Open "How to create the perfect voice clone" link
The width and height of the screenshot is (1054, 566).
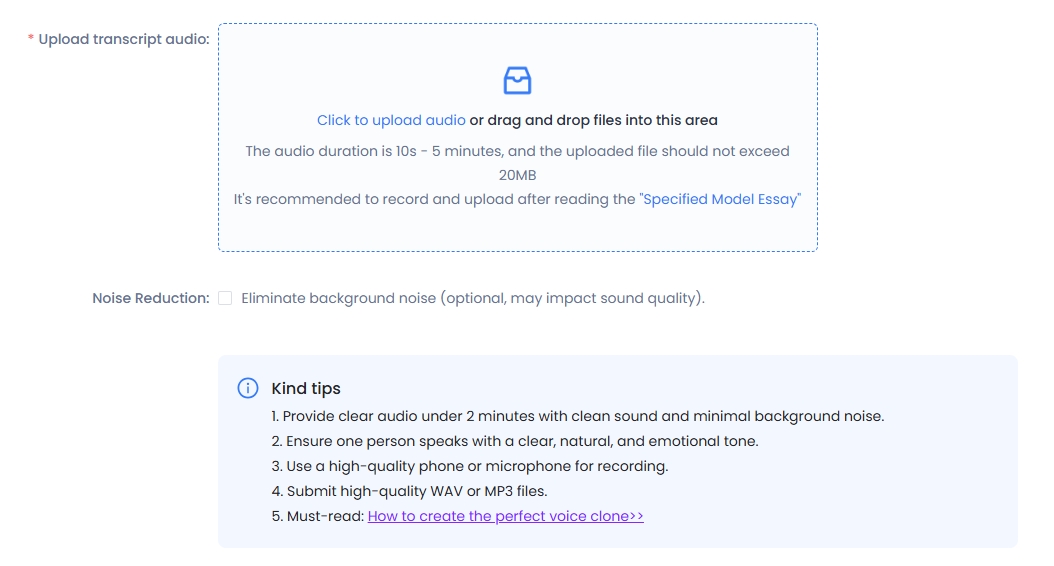pyautogui.click(x=505, y=516)
